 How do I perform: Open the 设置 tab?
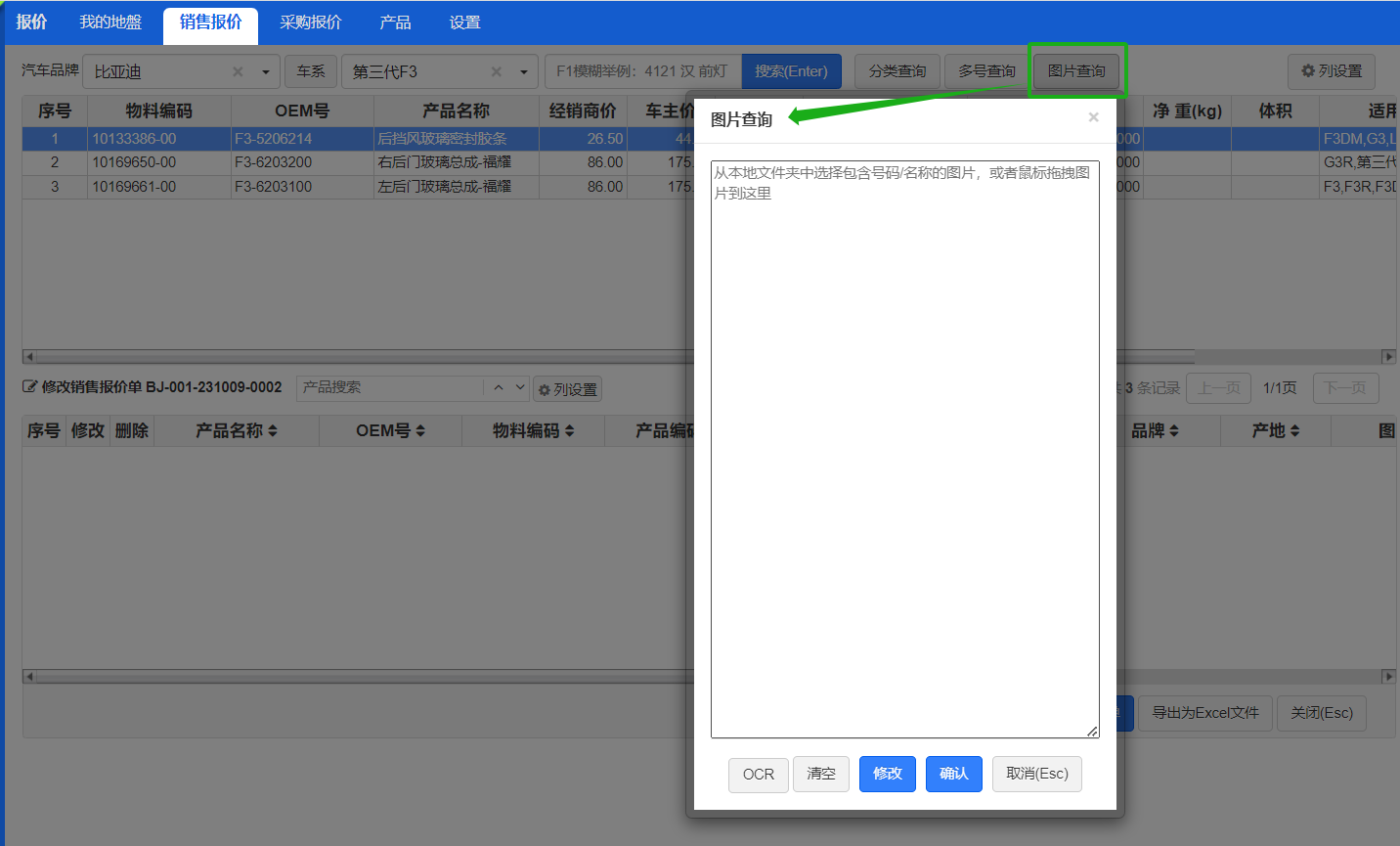pos(465,22)
